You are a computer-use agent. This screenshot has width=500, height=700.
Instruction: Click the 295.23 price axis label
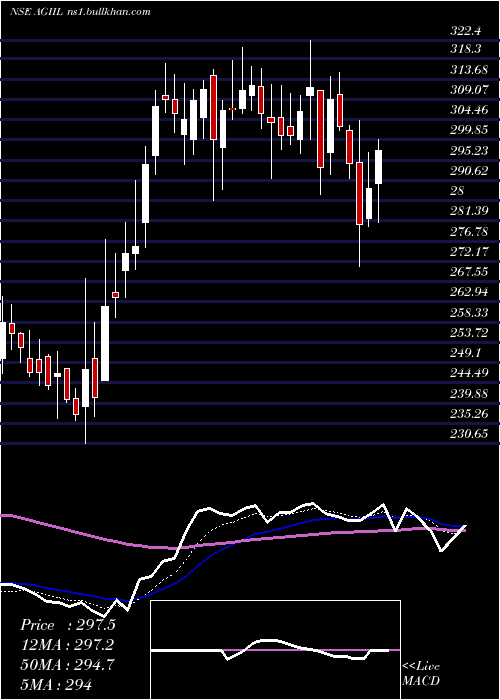(x=469, y=150)
